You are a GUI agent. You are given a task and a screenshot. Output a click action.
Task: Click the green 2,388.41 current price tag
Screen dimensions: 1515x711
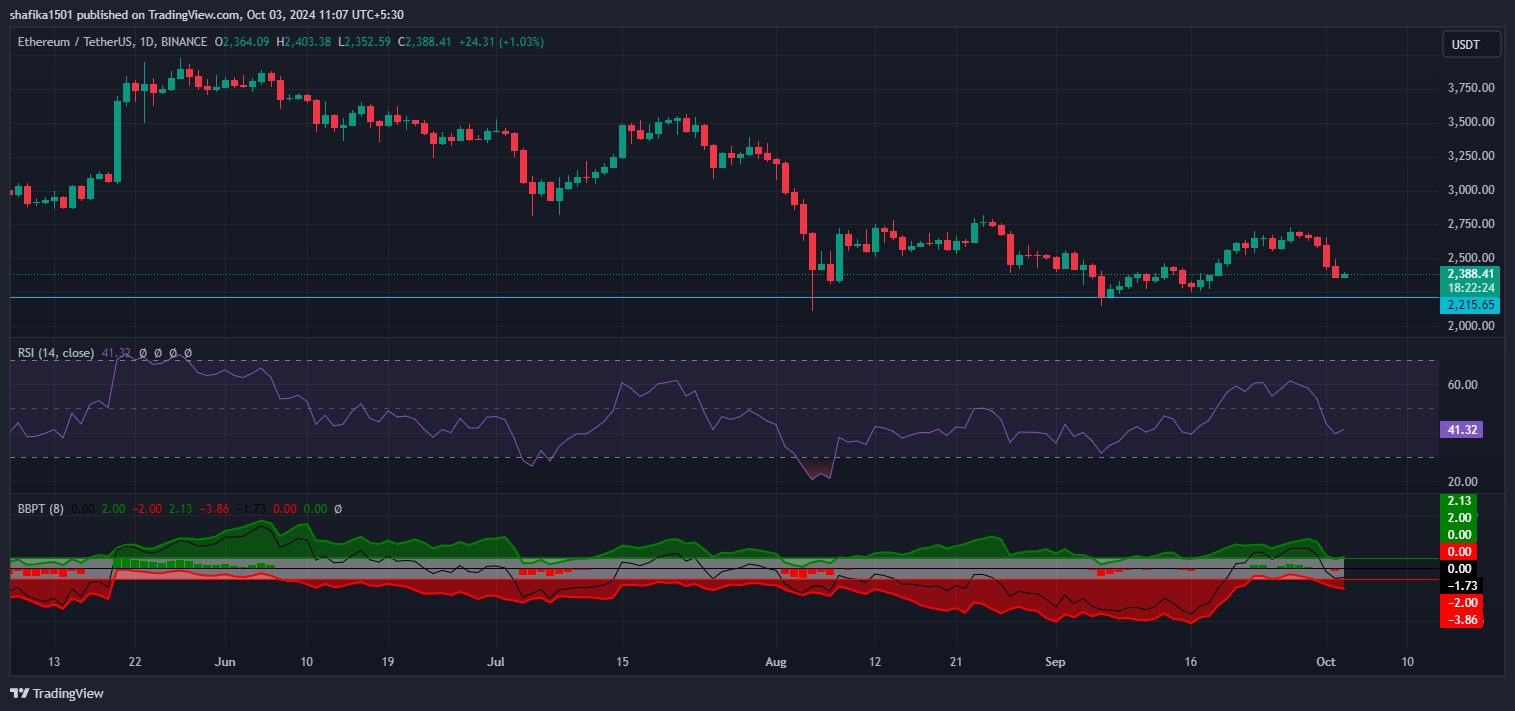click(1470, 273)
